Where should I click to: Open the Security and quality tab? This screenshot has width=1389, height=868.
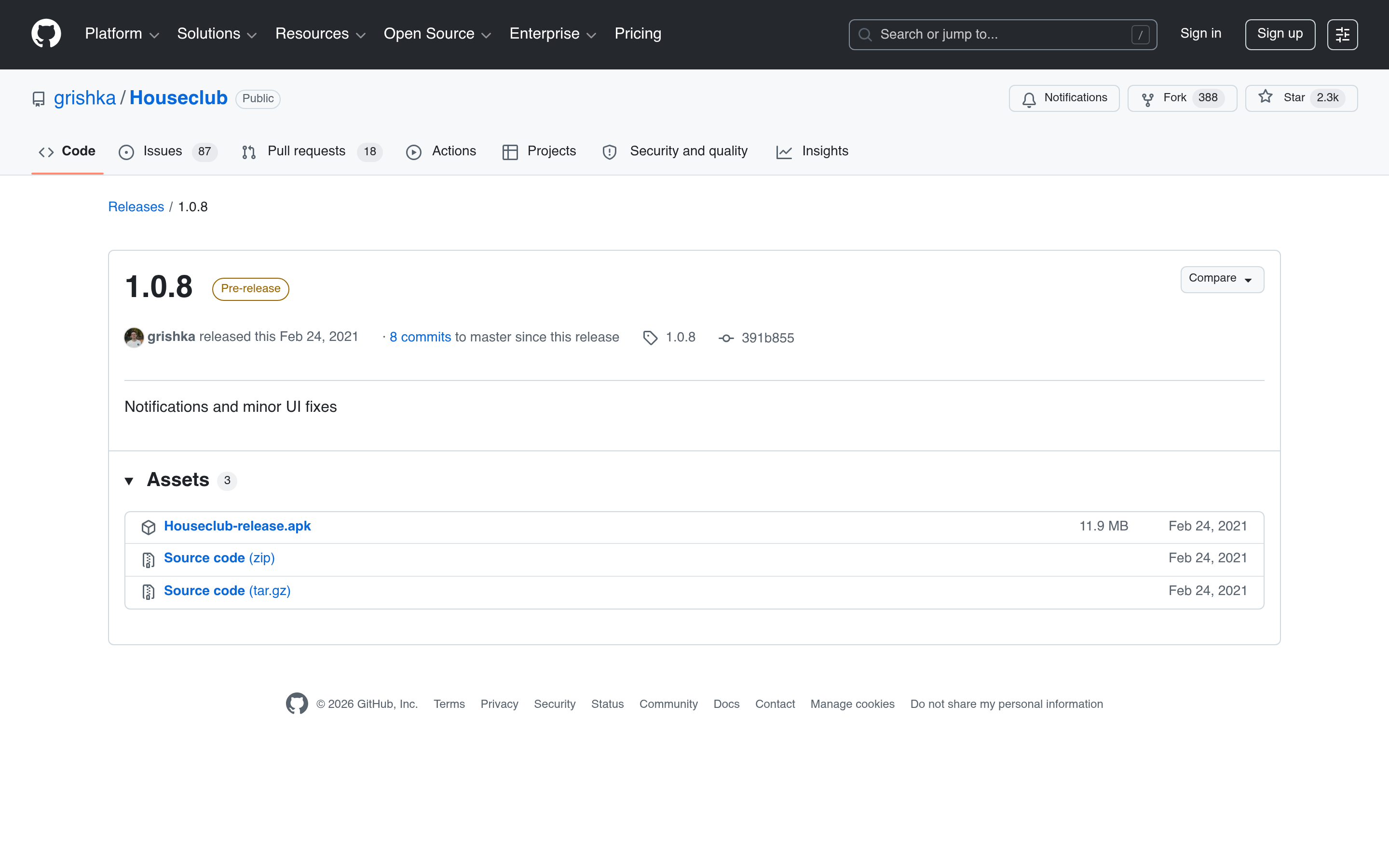pyautogui.click(x=675, y=151)
